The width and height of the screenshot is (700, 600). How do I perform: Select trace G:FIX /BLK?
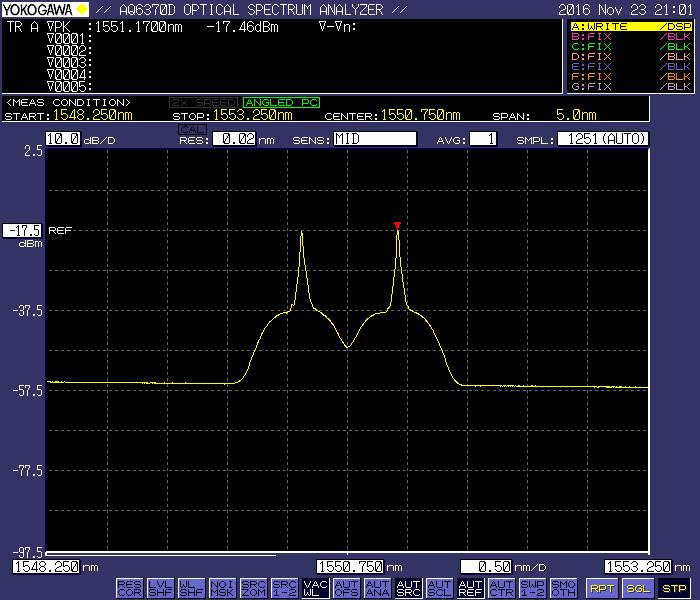click(631, 86)
